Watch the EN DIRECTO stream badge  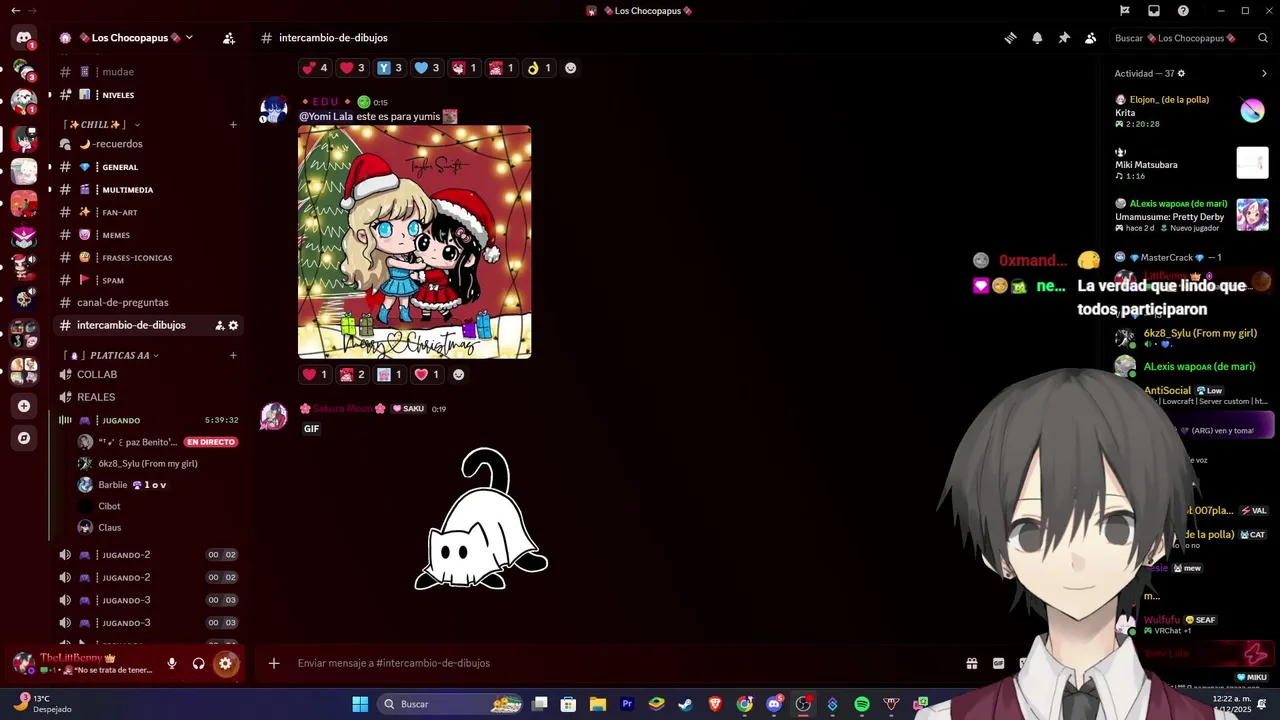[x=211, y=442]
